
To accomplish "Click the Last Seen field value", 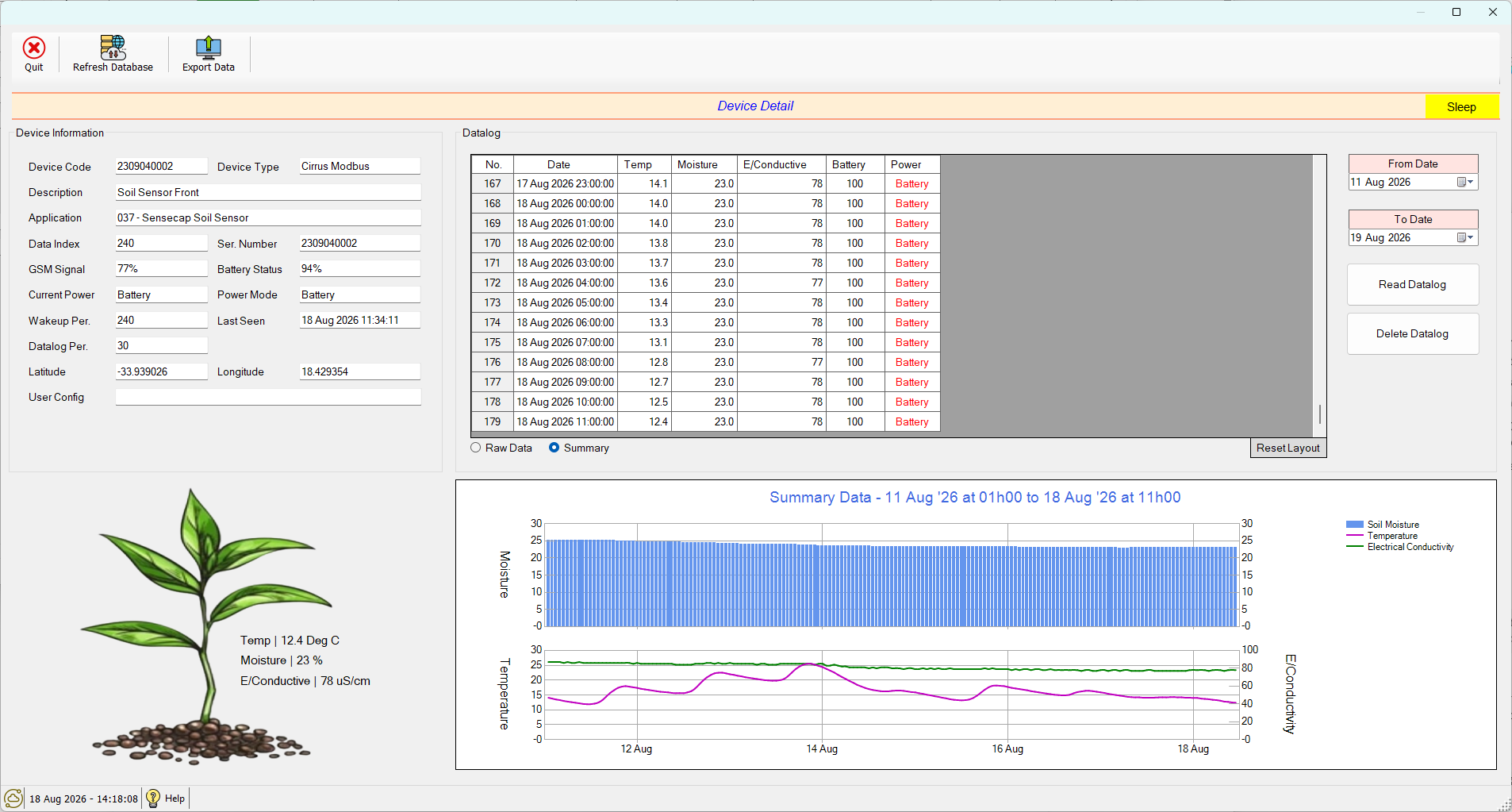I will 359,321.
